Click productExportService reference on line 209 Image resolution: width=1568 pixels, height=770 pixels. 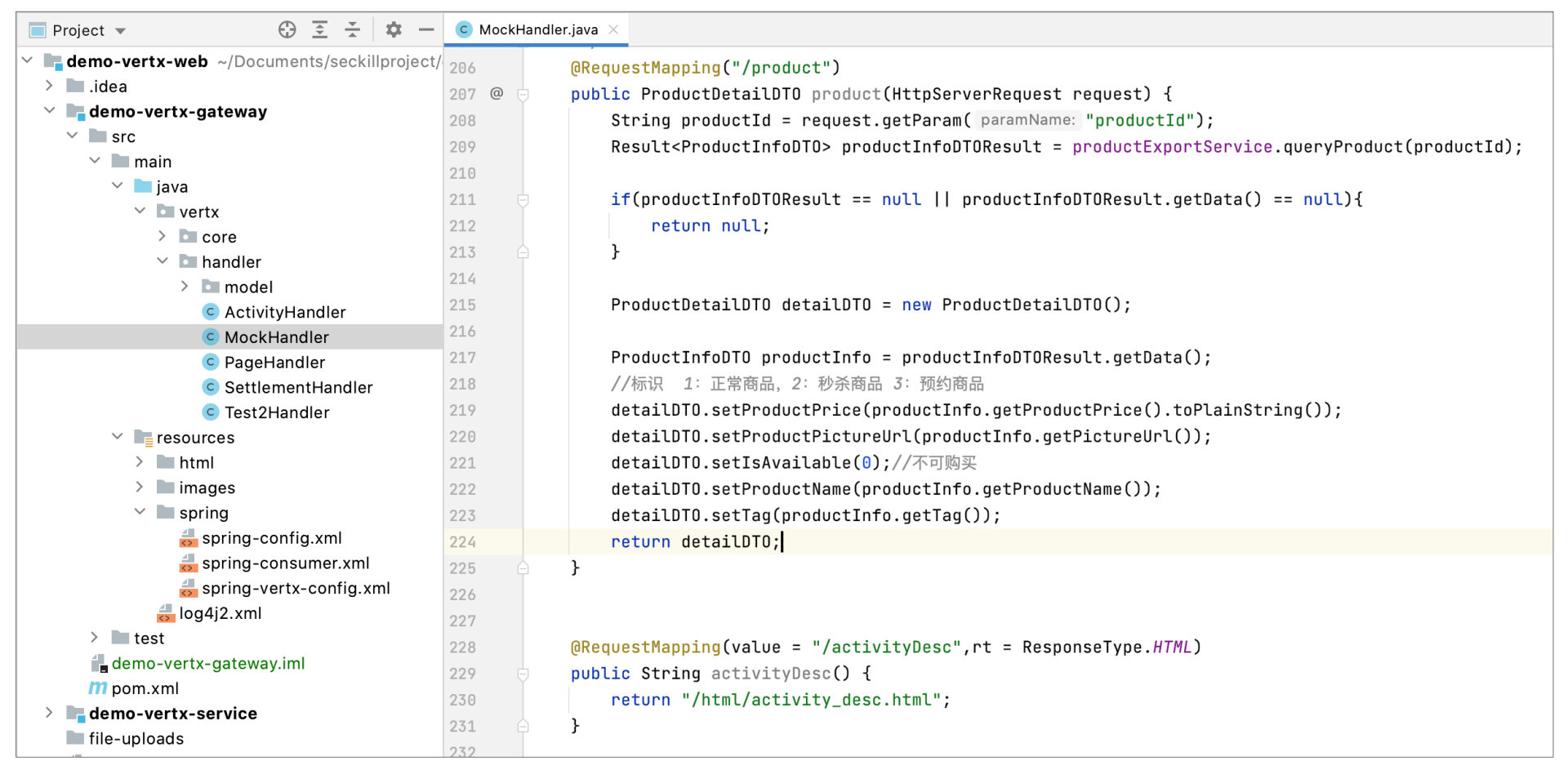tap(1172, 147)
